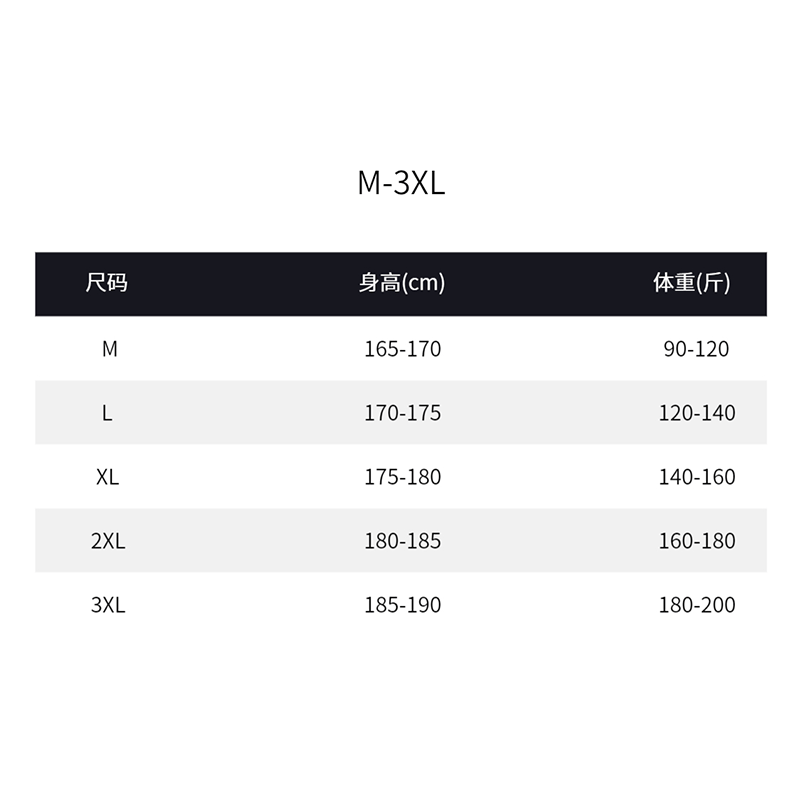Click the 90-120 weight value
The height and width of the screenshot is (800, 800).
point(696,349)
